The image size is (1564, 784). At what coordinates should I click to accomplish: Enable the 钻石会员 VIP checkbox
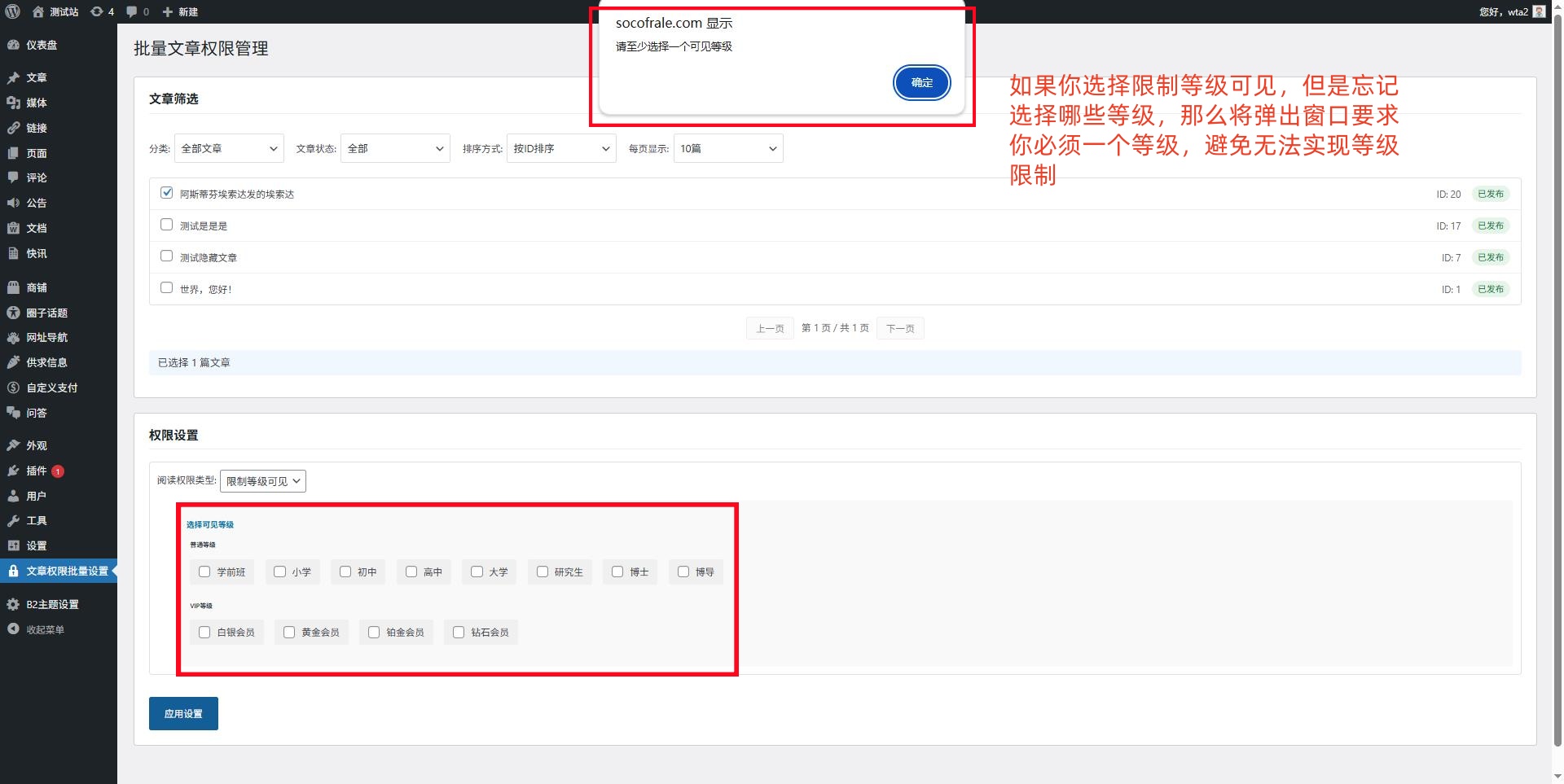point(459,632)
